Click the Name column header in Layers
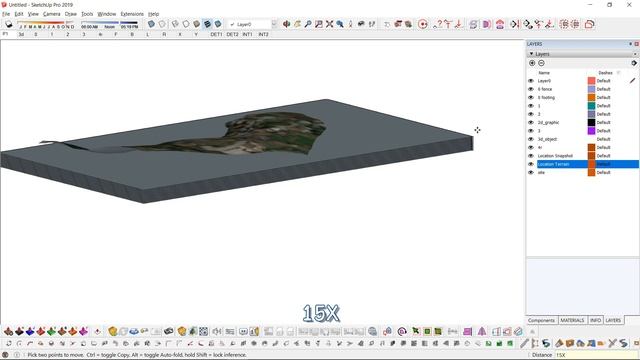The width and height of the screenshot is (640, 360). 544,73
